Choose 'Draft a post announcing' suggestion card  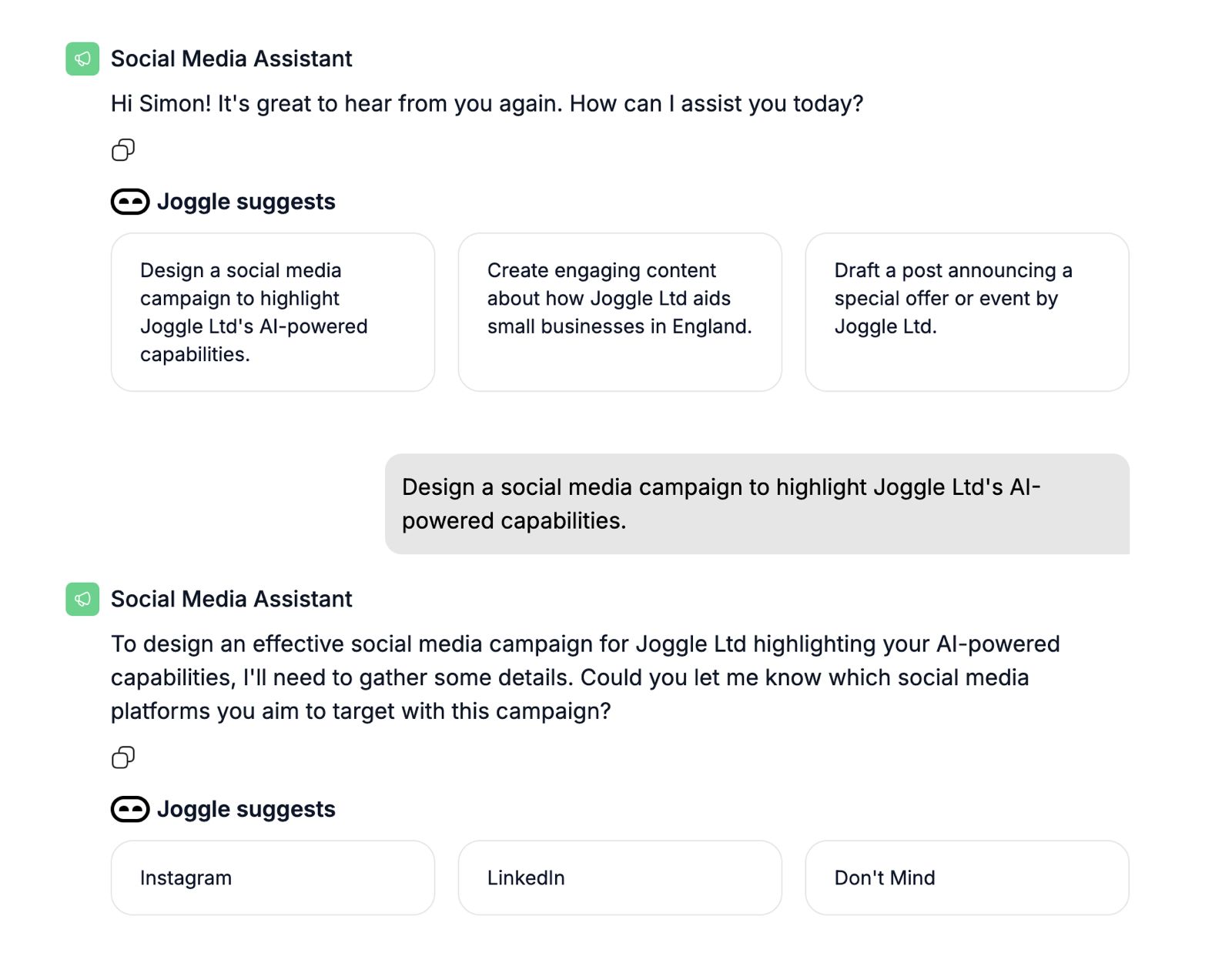click(x=967, y=312)
